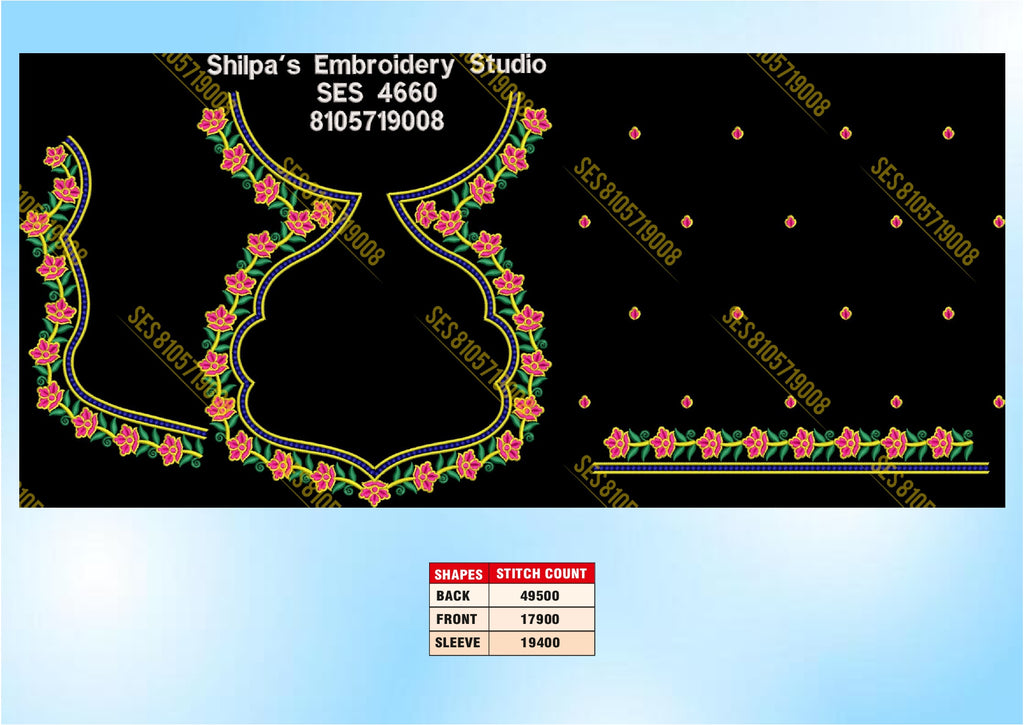Click the SHAPES table header
The image size is (1024, 725).
(458, 573)
